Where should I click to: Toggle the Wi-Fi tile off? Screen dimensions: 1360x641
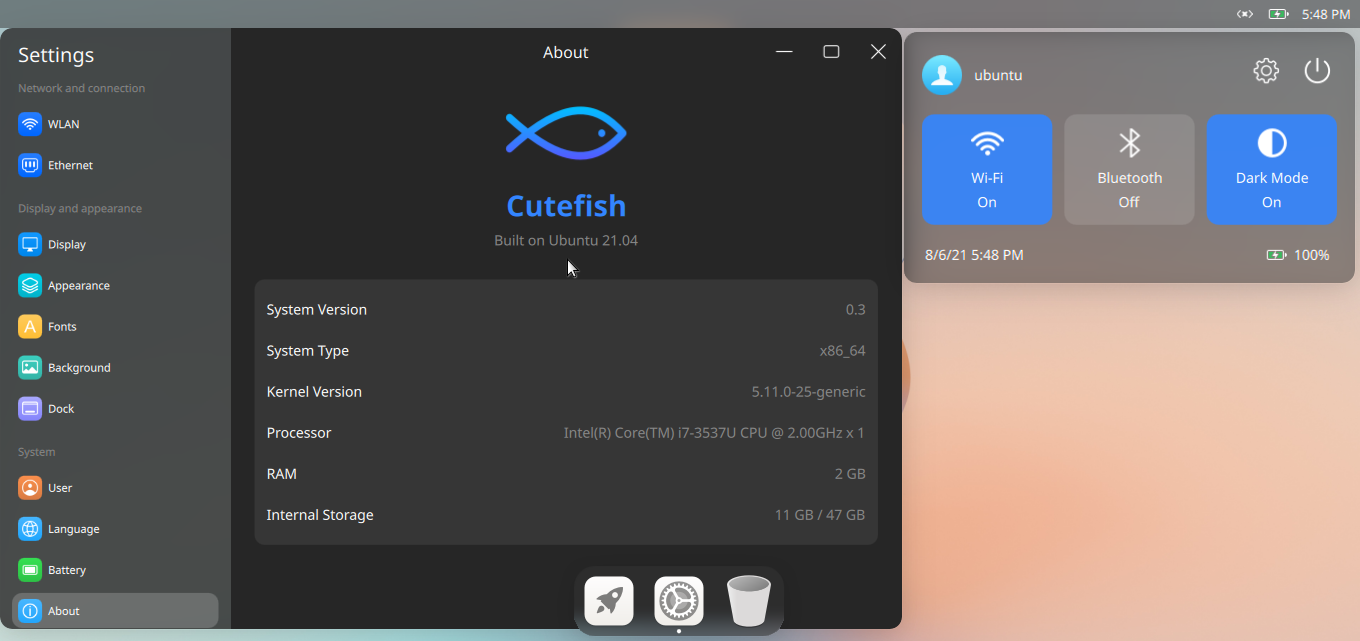pos(987,170)
